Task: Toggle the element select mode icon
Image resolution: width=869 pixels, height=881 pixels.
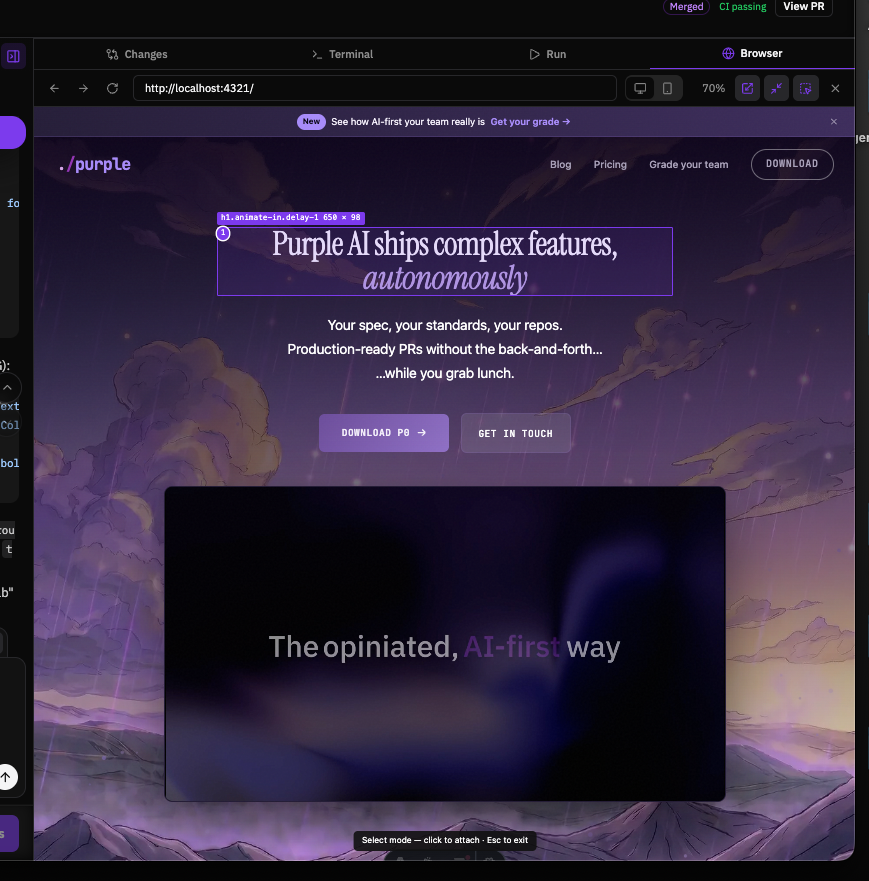Action: coord(806,88)
